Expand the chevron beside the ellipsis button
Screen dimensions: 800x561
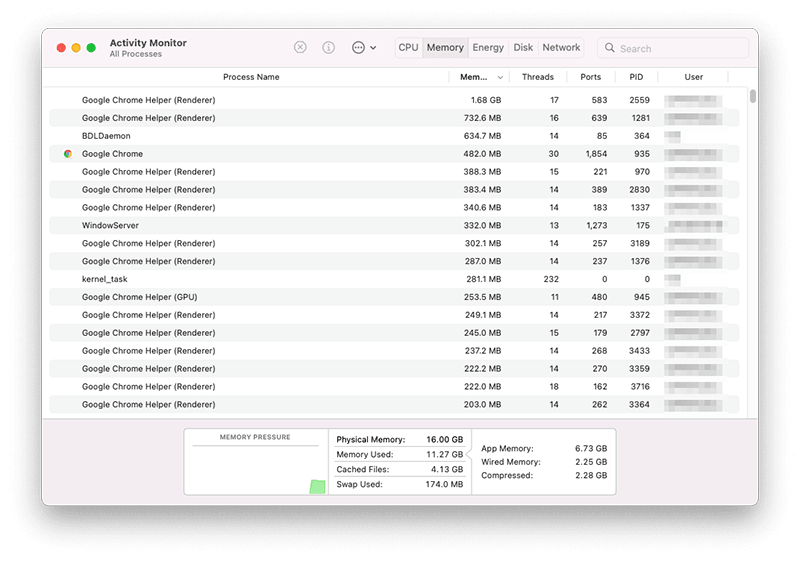point(373,48)
